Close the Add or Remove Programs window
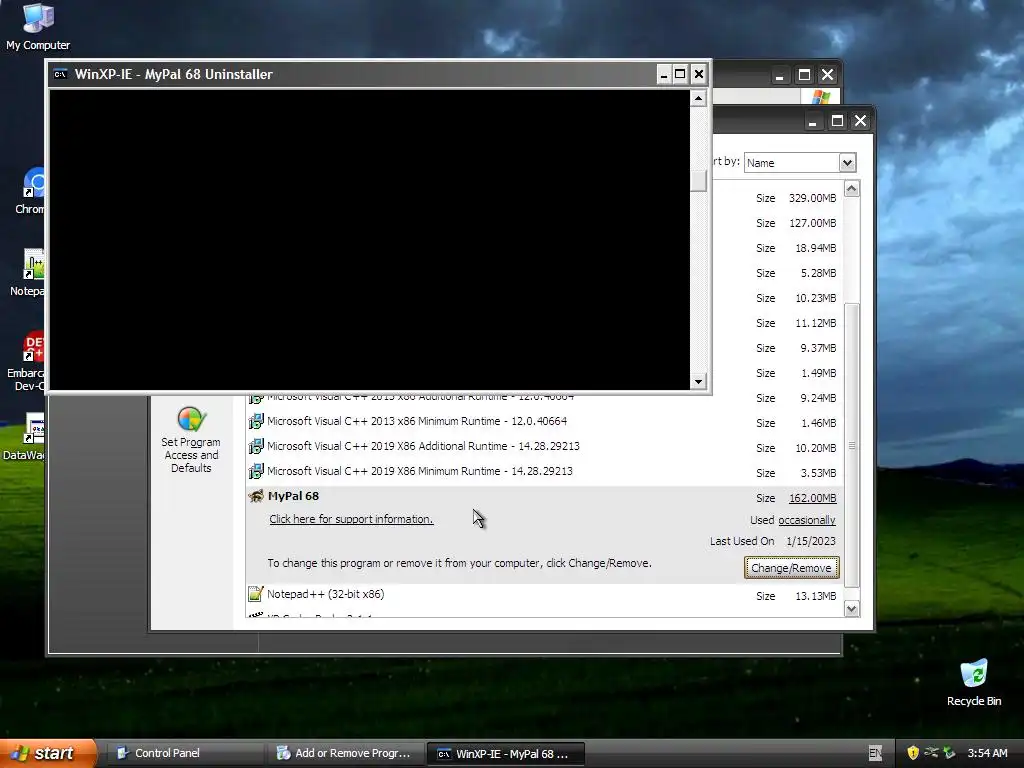 [x=860, y=121]
